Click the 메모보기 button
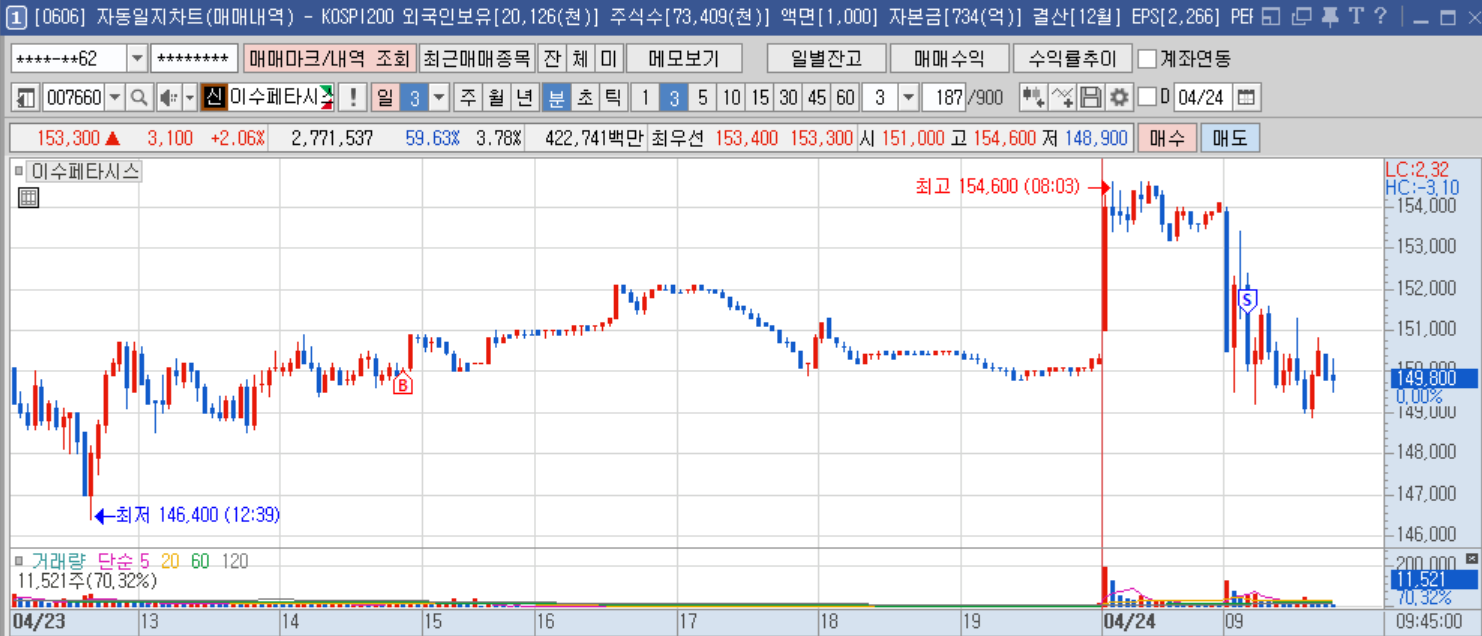Viewport: 1482px width, 636px height. click(685, 59)
